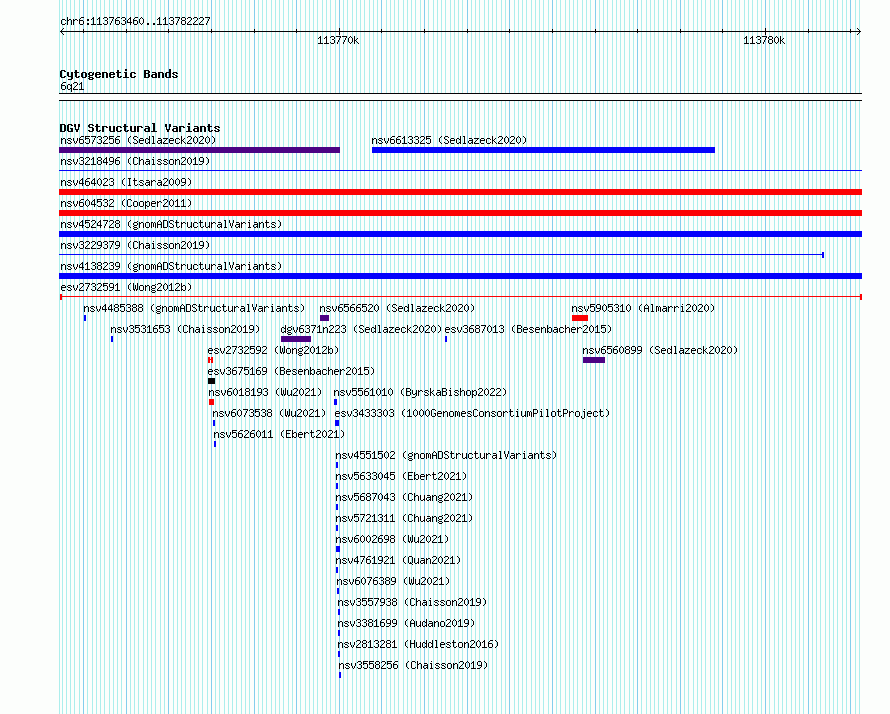Select purple nsv6560899 variant bar
The width and height of the screenshot is (890, 714).
tap(594, 360)
